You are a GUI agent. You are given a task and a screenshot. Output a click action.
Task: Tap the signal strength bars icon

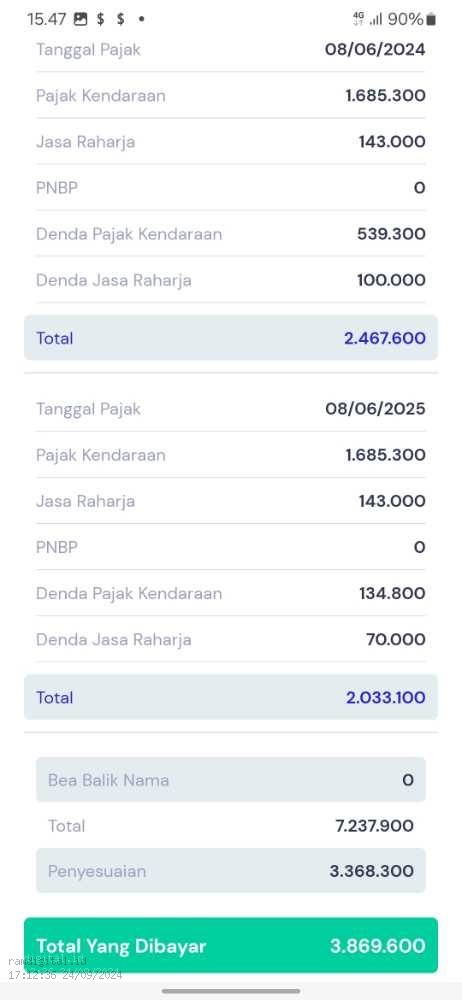coord(376,20)
